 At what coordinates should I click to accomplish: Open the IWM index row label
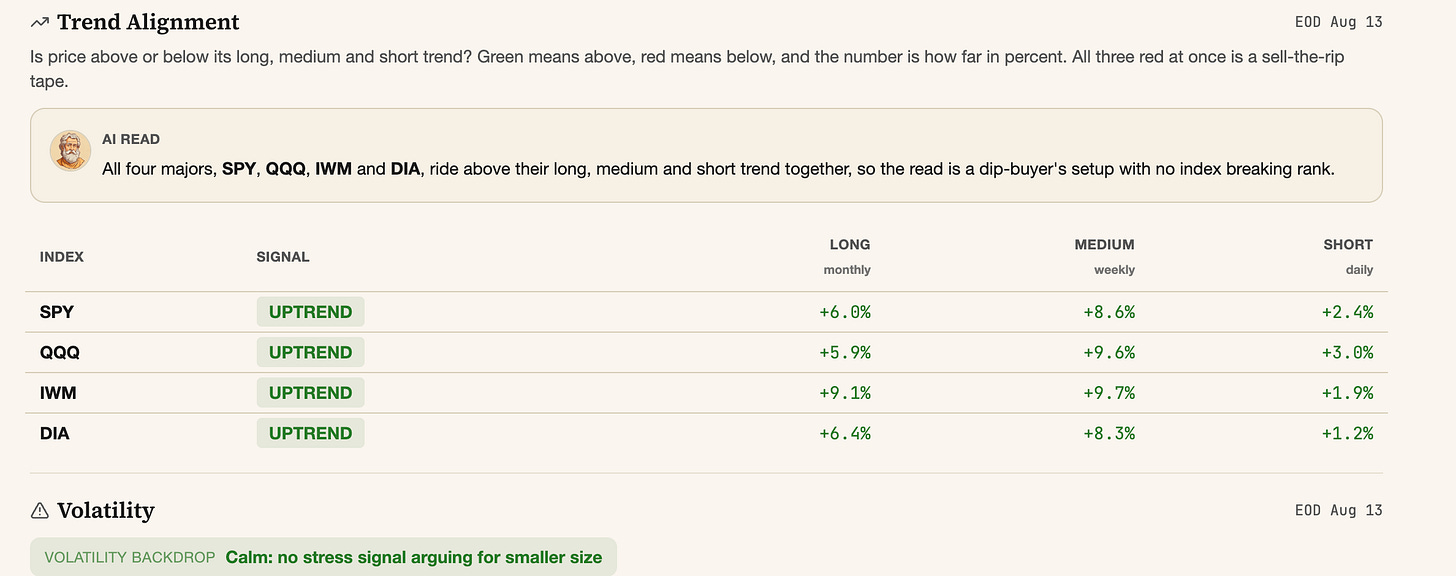tap(58, 393)
